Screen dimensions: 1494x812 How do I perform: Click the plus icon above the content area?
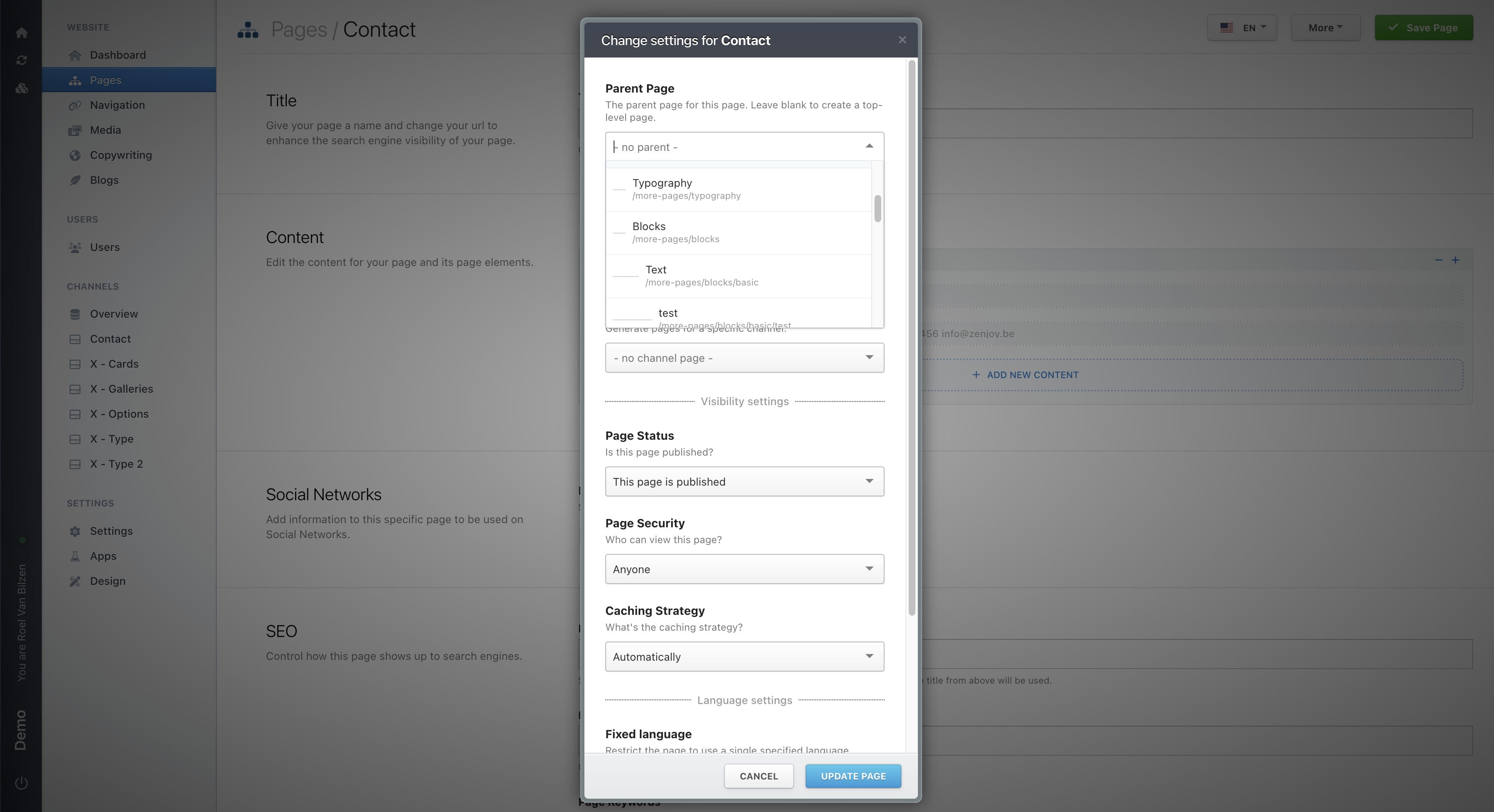click(1456, 260)
